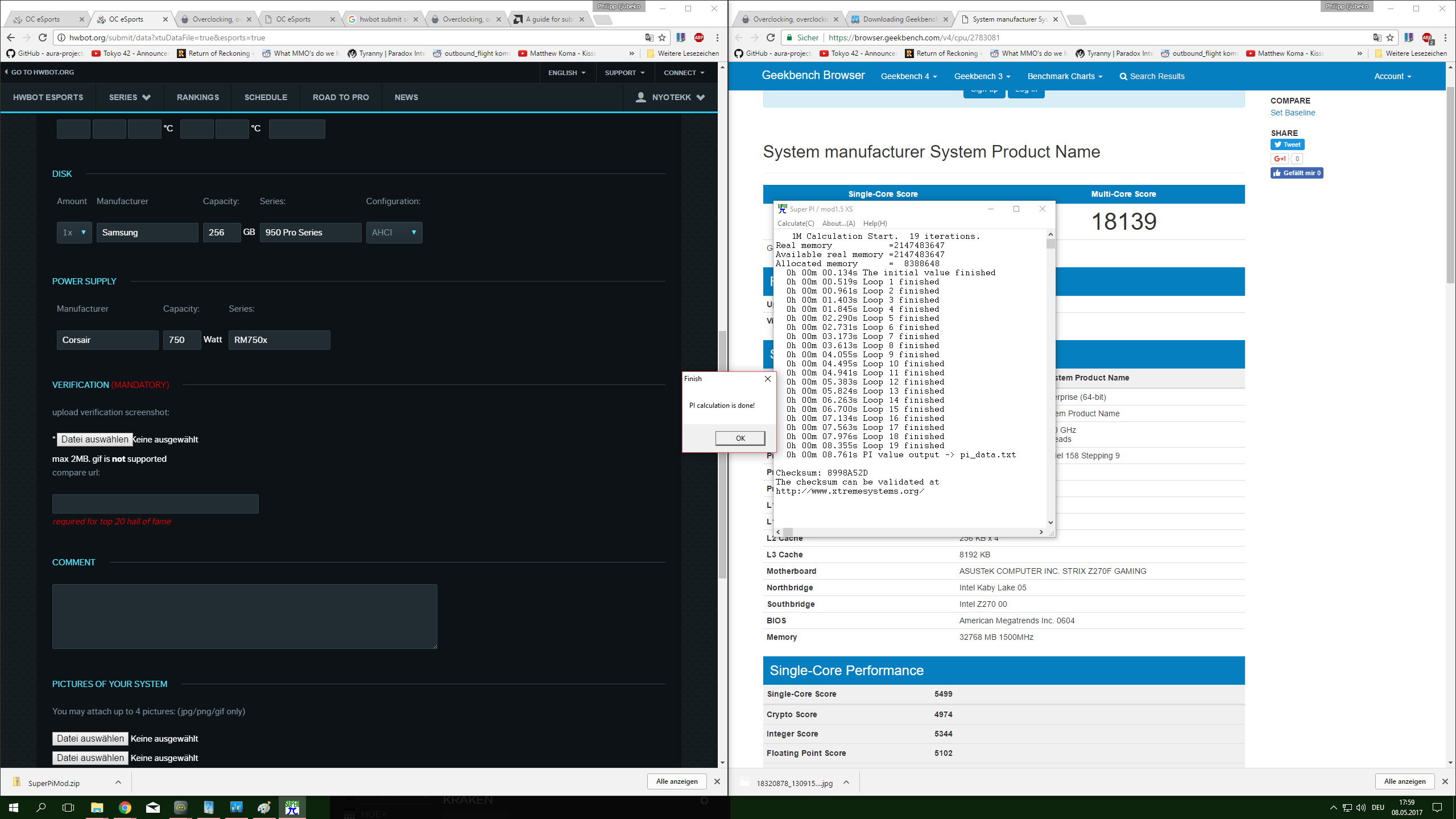Screen dimensions: 1456x819
Task: Open Windows Task View
Action: pyautogui.click(x=68, y=807)
